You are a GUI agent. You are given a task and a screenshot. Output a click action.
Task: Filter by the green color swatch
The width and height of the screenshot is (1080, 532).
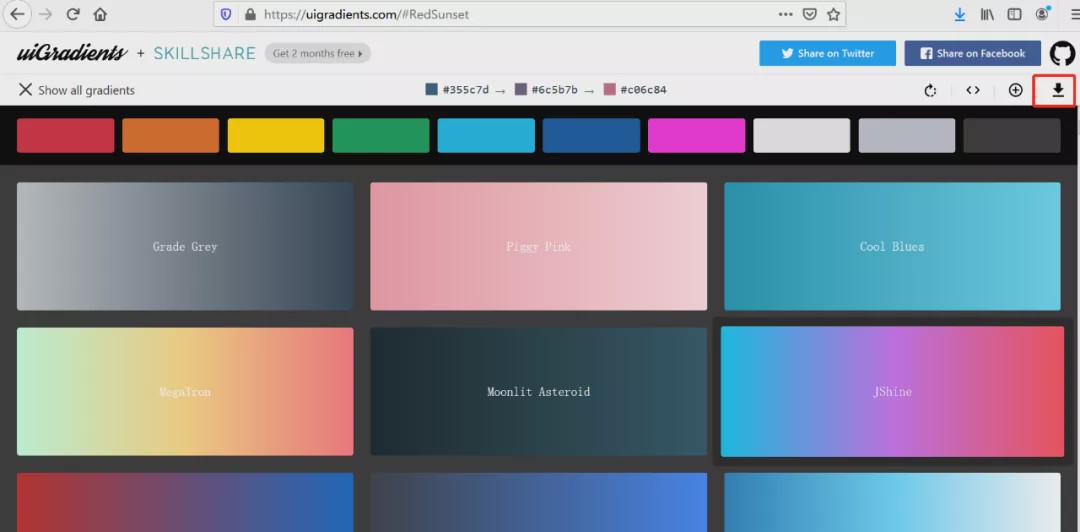coord(381,135)
